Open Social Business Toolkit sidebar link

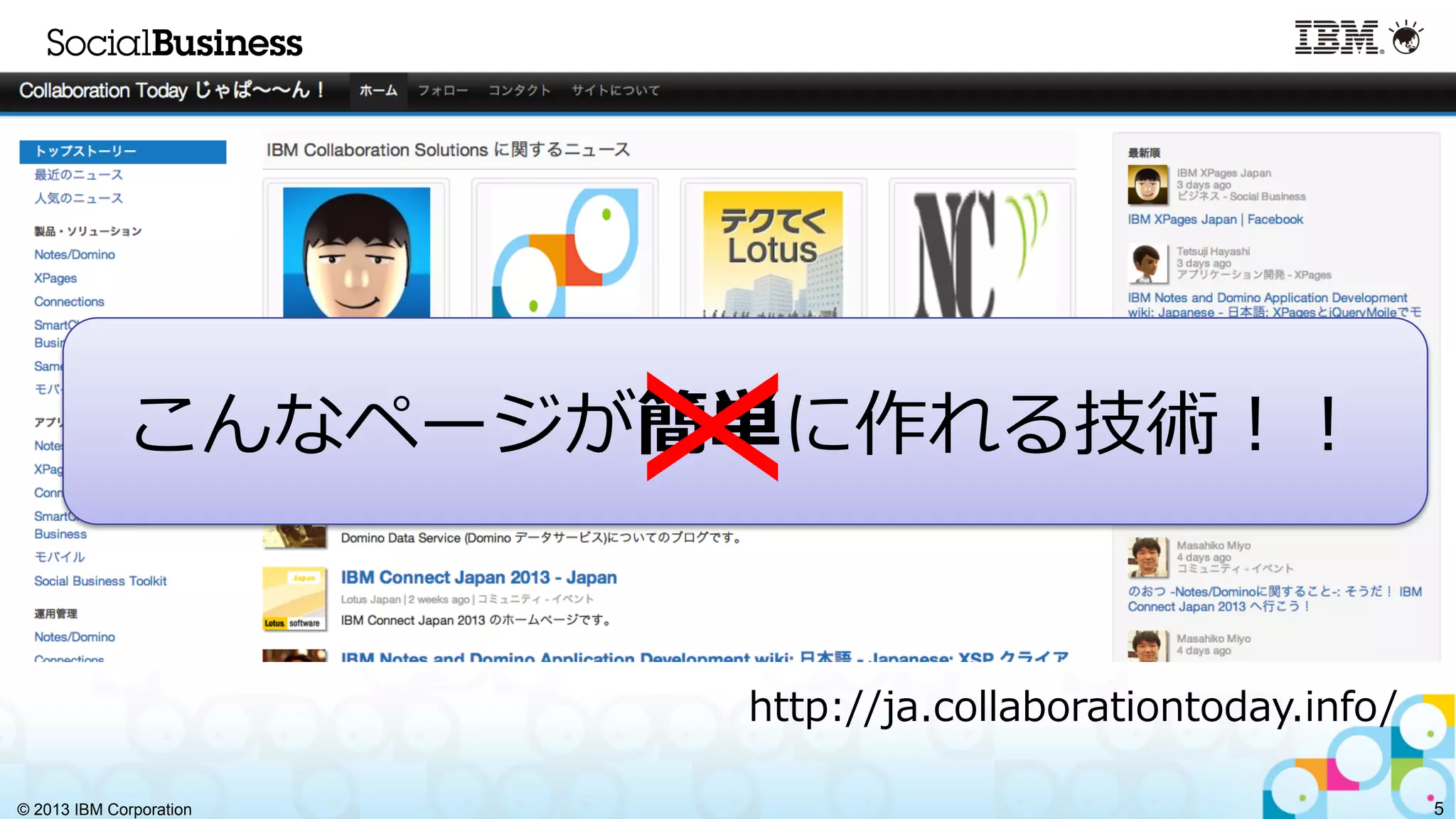(100, 581)
